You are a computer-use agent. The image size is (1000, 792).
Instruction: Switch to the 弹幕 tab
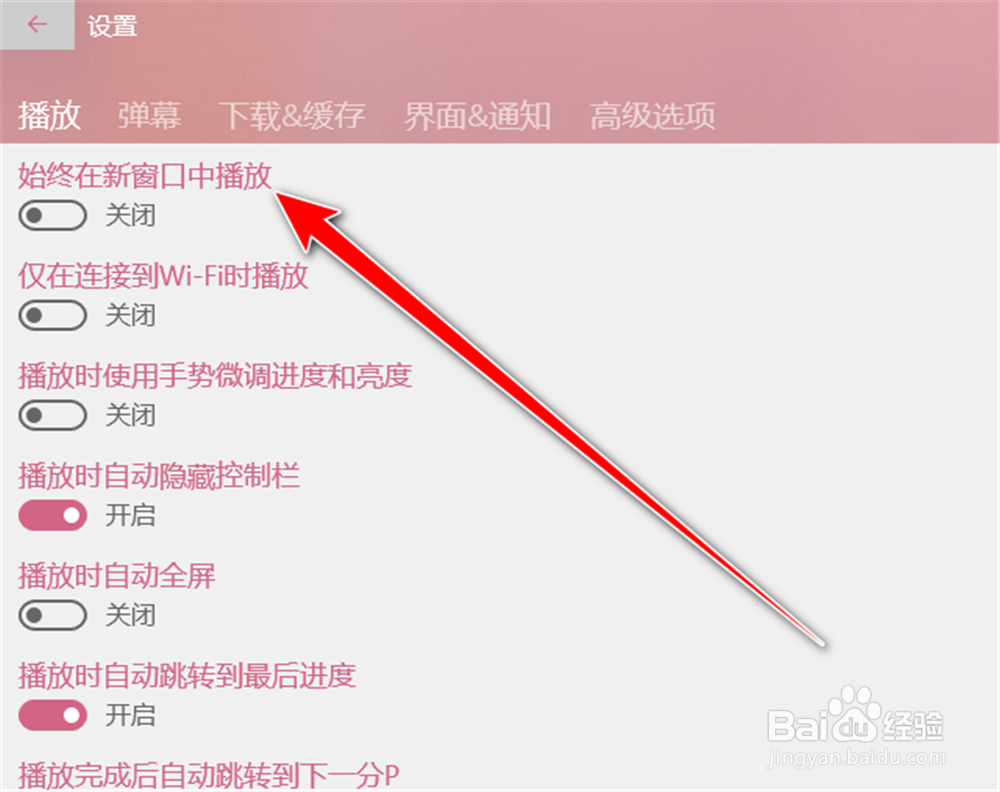(x=149, y=115)
